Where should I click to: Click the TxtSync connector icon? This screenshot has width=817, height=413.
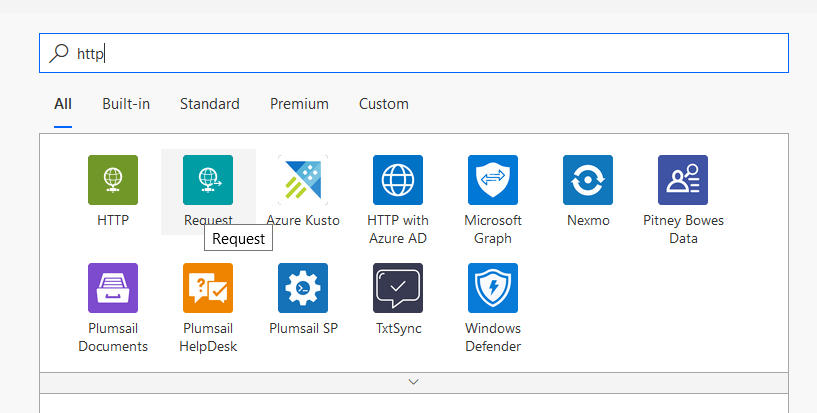tap(398, 288)
